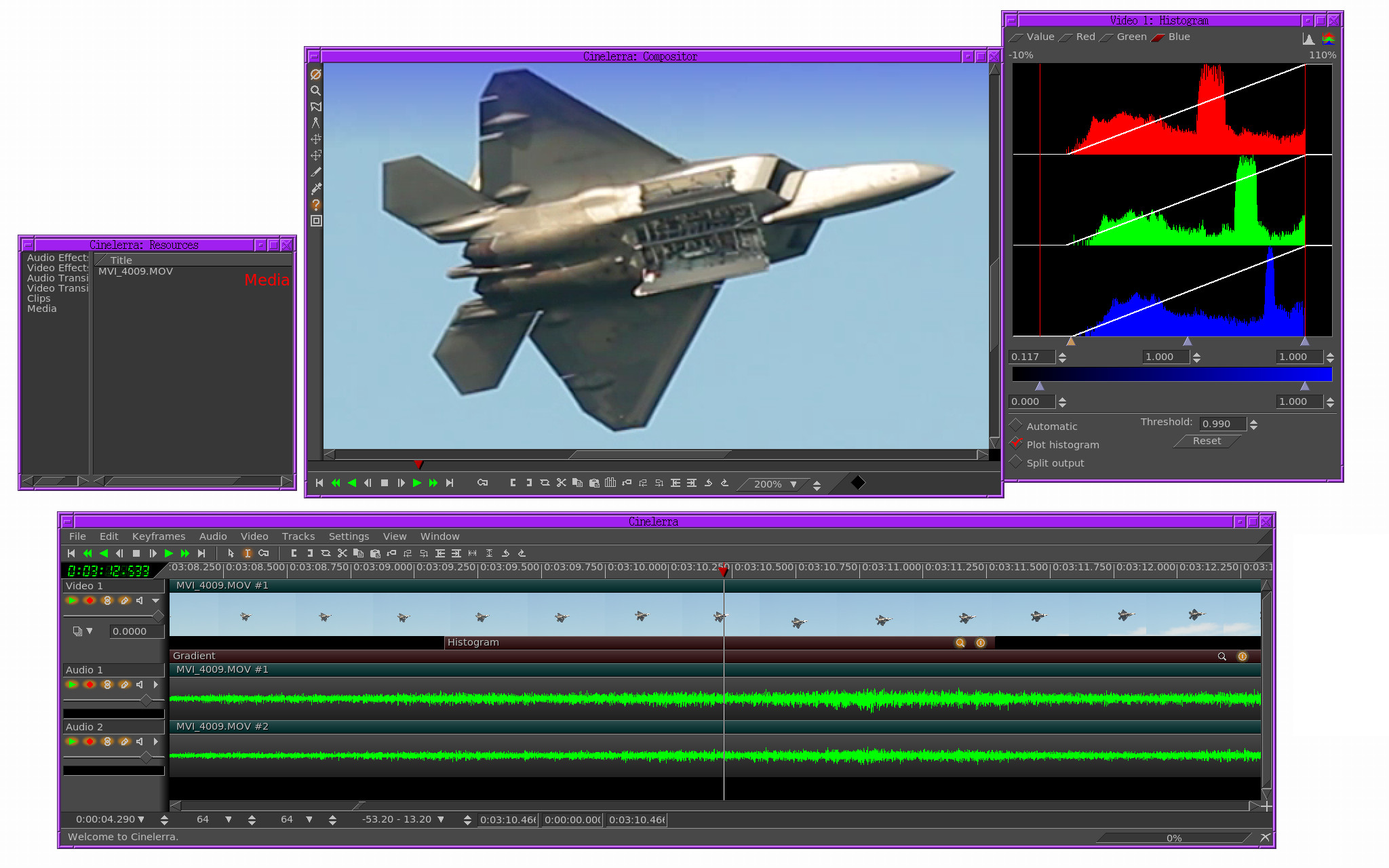Enable the Automatic histogram option
The width and height of the screenshot is (1389, 868).
pos(1015,426)
